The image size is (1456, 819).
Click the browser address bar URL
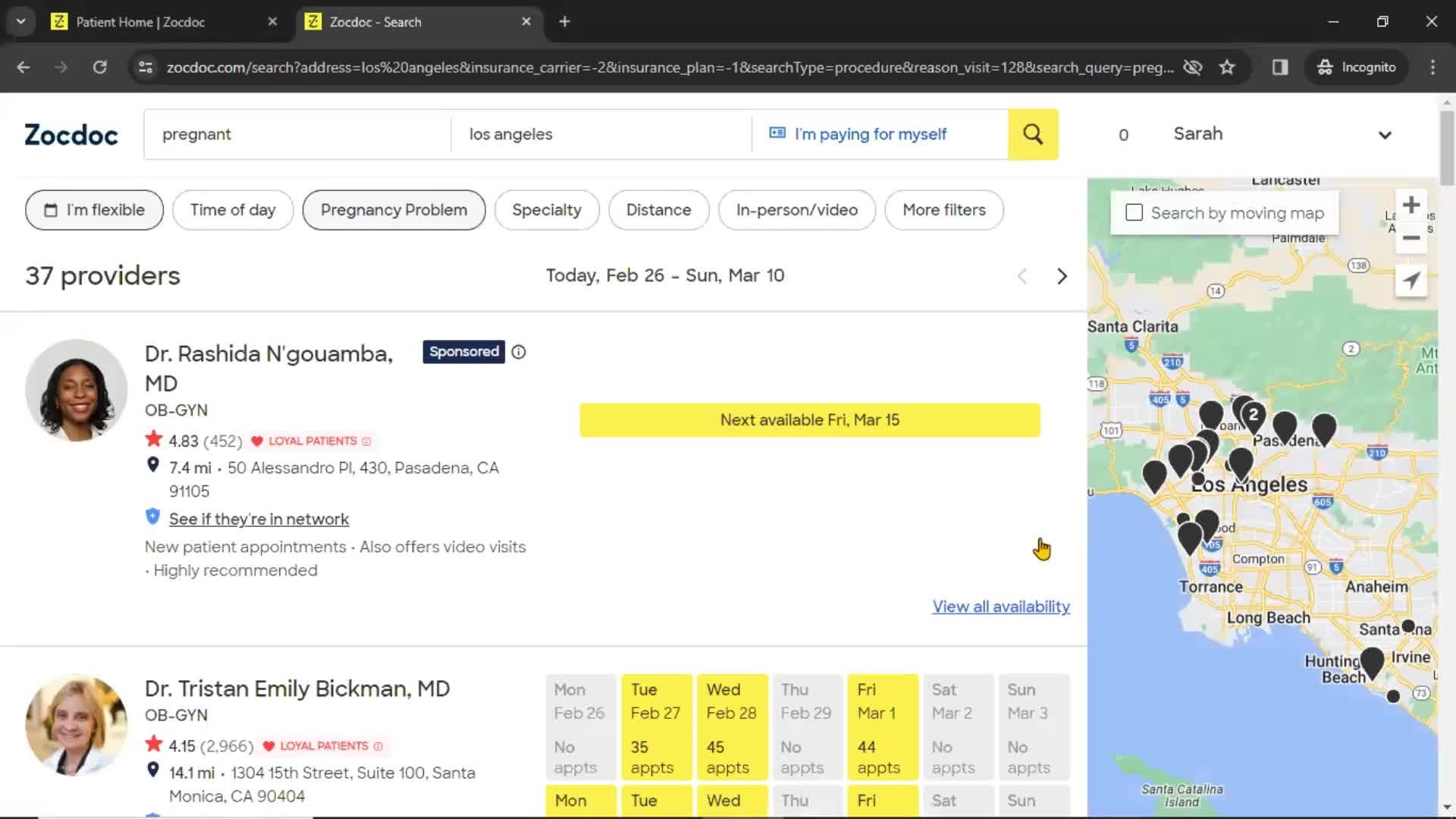[670, 67]
